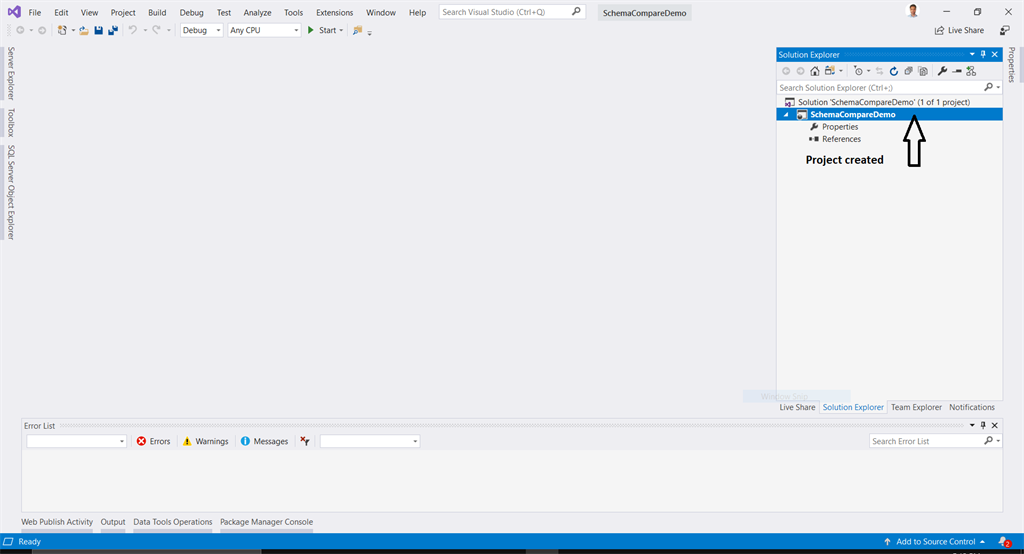This screenshot has width=1024, height=554.
Task: Select the Solution 'SchemaCompareDemo' row
Action: pyautogui.click(x=889, y=102)
